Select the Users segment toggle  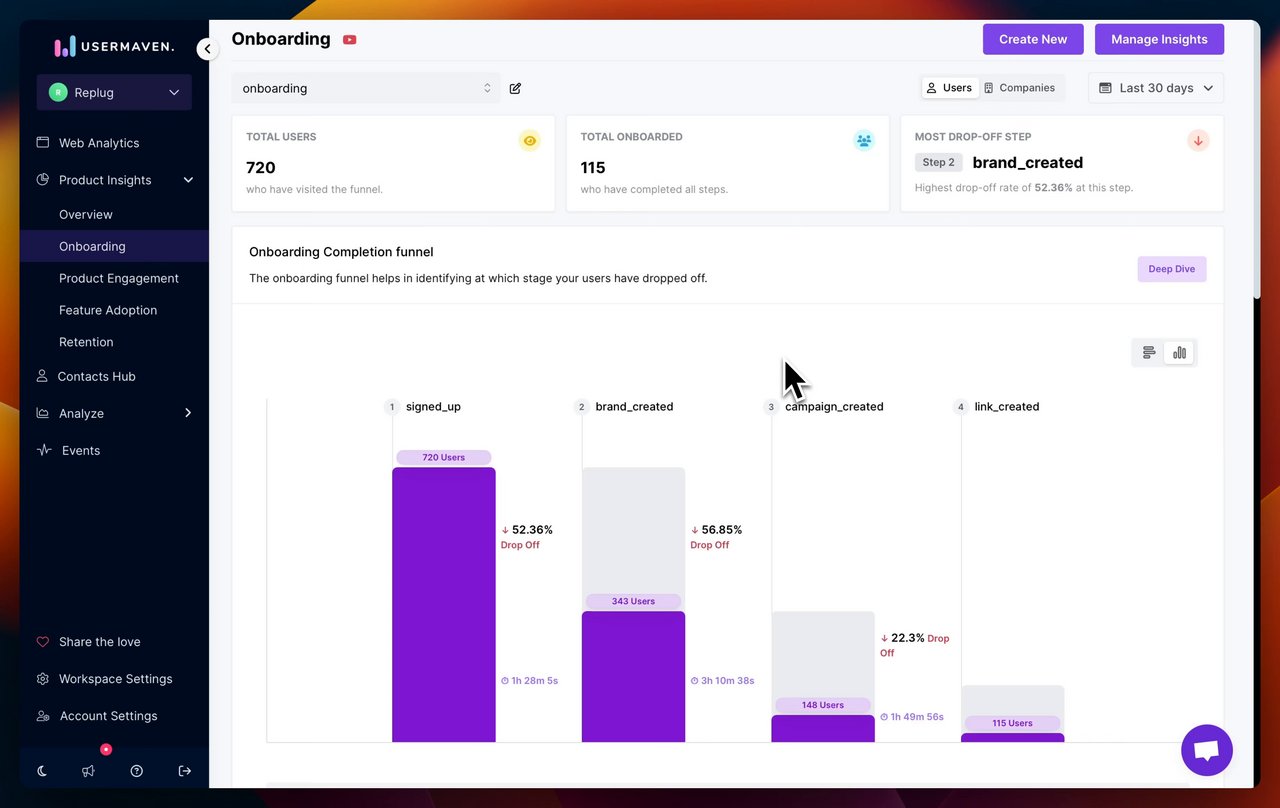(x=949, y=88)
